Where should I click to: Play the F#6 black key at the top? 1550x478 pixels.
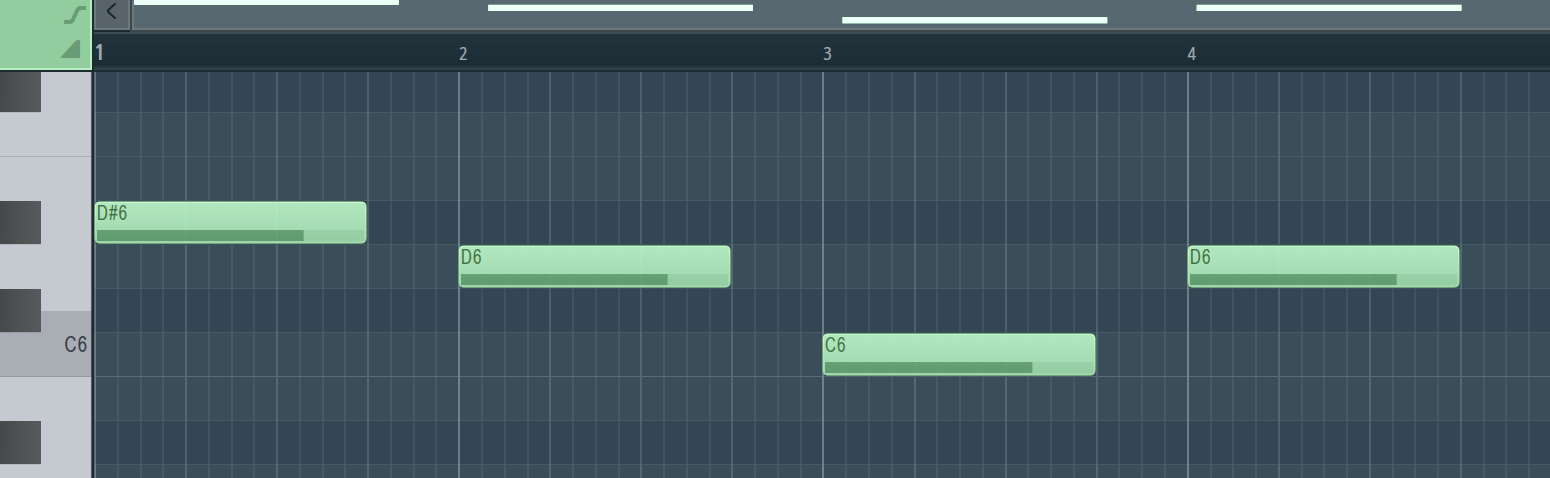[20, 91]
